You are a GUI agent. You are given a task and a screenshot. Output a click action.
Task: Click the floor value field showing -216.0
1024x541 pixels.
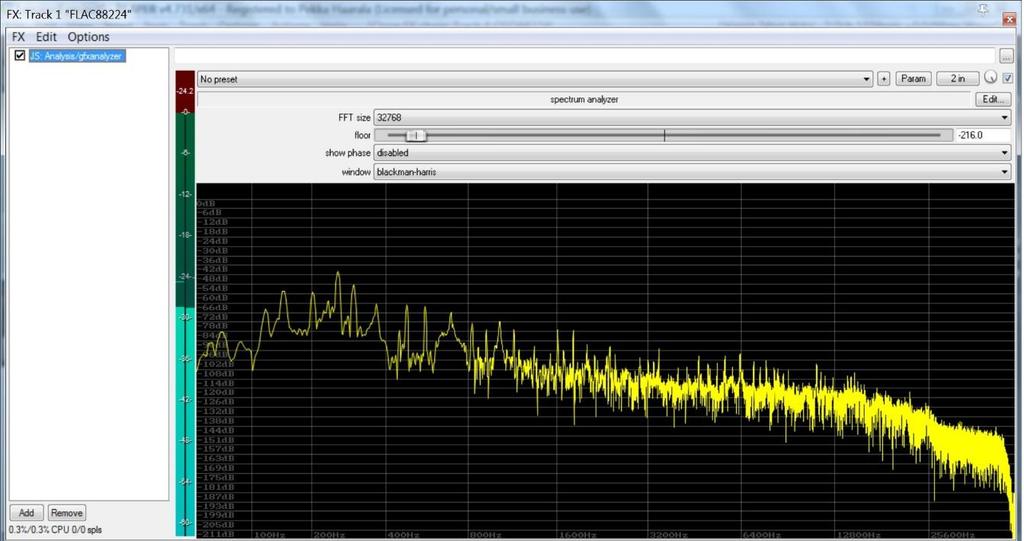[983, 135]
